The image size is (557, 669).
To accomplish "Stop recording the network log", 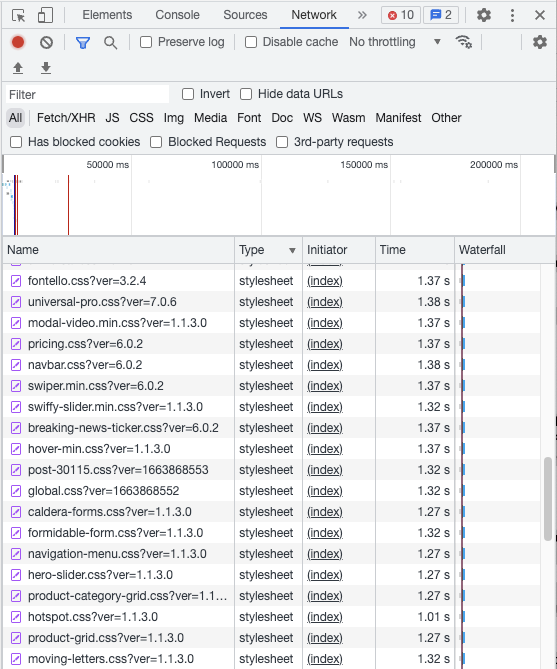I will click(x=18, y=42).
